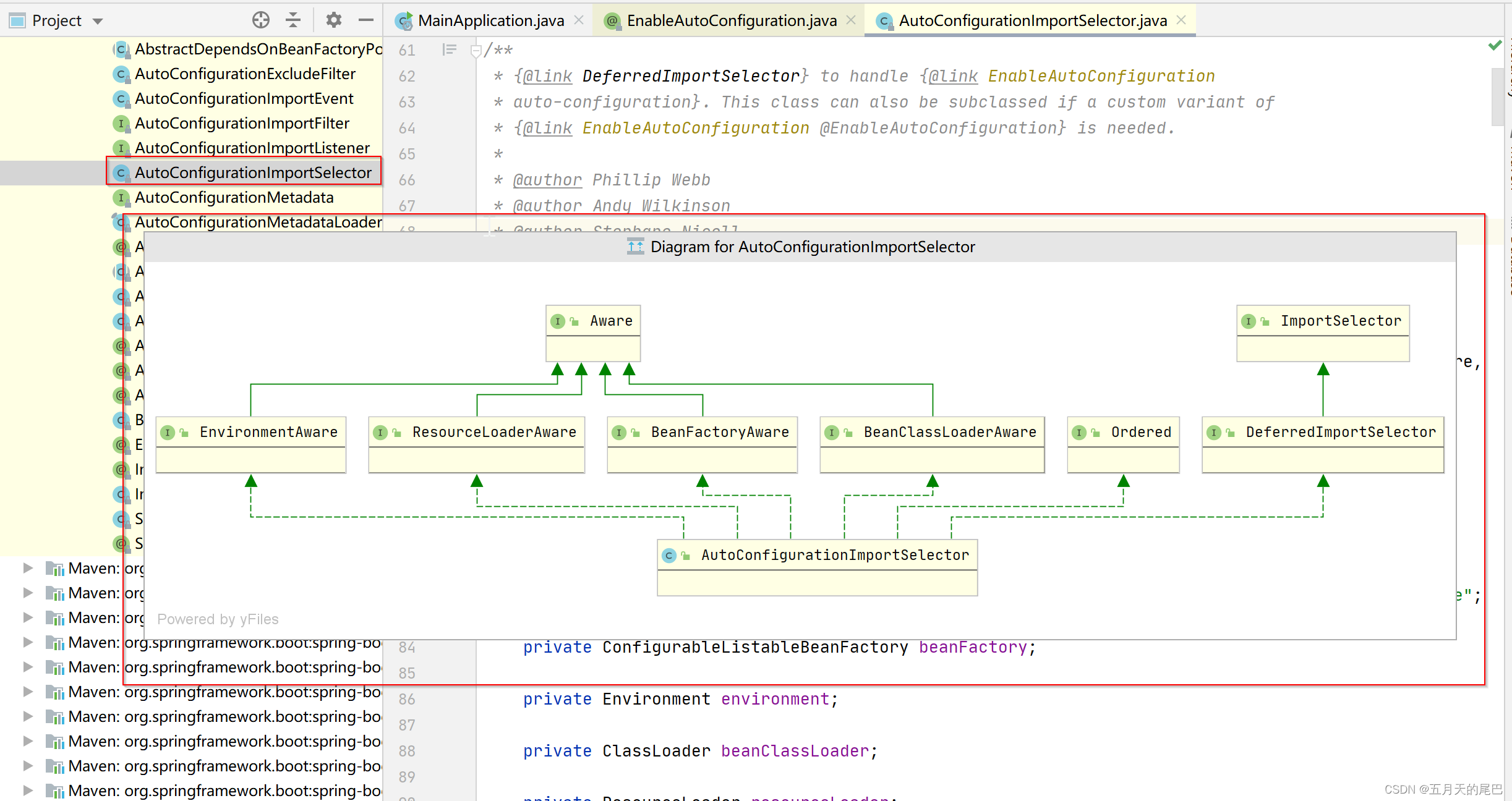
Task: Click the beanClassLoader field on line 88
Action: (795, 751)
